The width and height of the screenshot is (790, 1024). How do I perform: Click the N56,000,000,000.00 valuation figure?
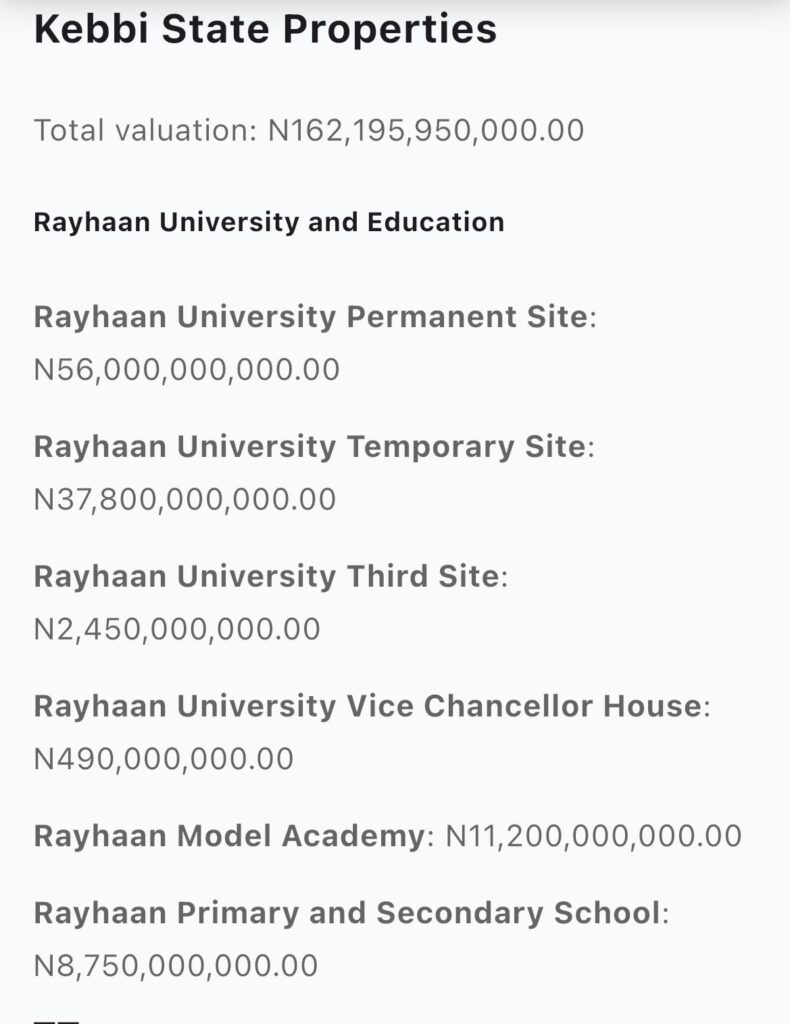click(187, 370)
